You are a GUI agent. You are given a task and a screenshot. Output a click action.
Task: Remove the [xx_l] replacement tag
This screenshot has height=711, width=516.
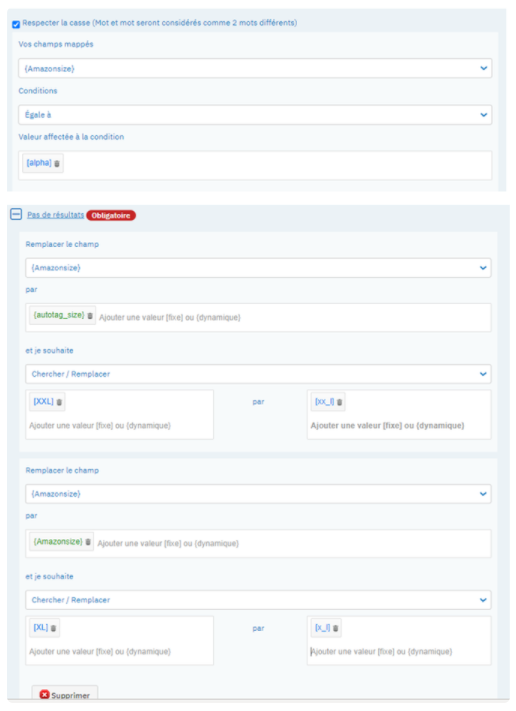339,402
